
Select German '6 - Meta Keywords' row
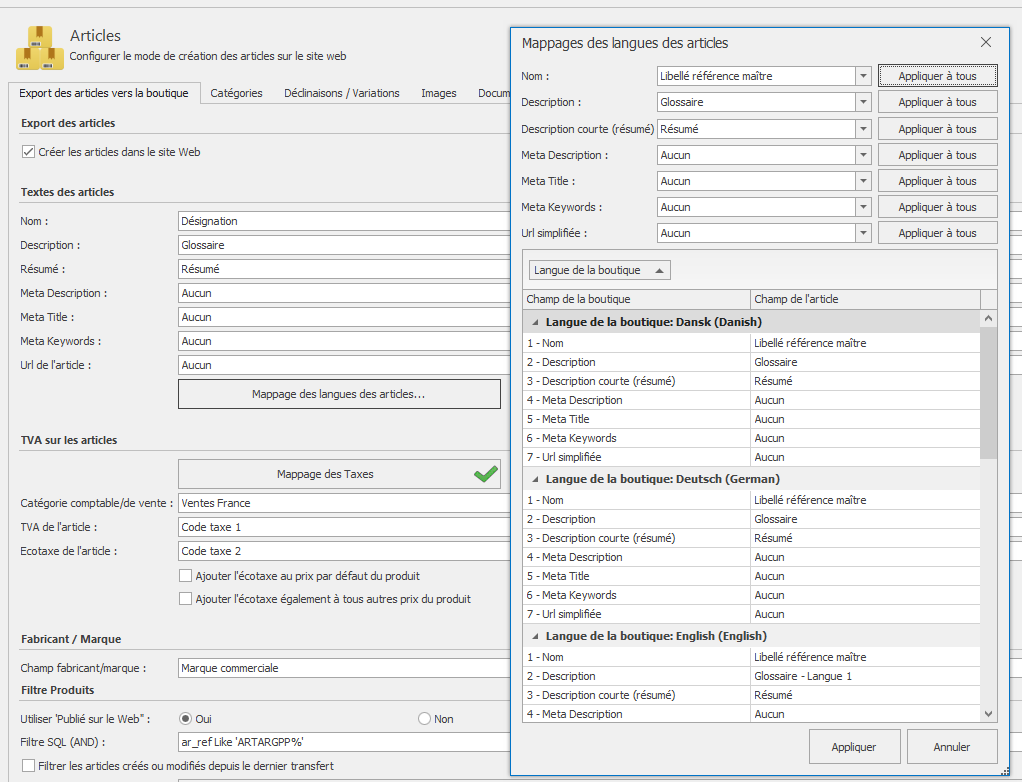coord(752,595)
